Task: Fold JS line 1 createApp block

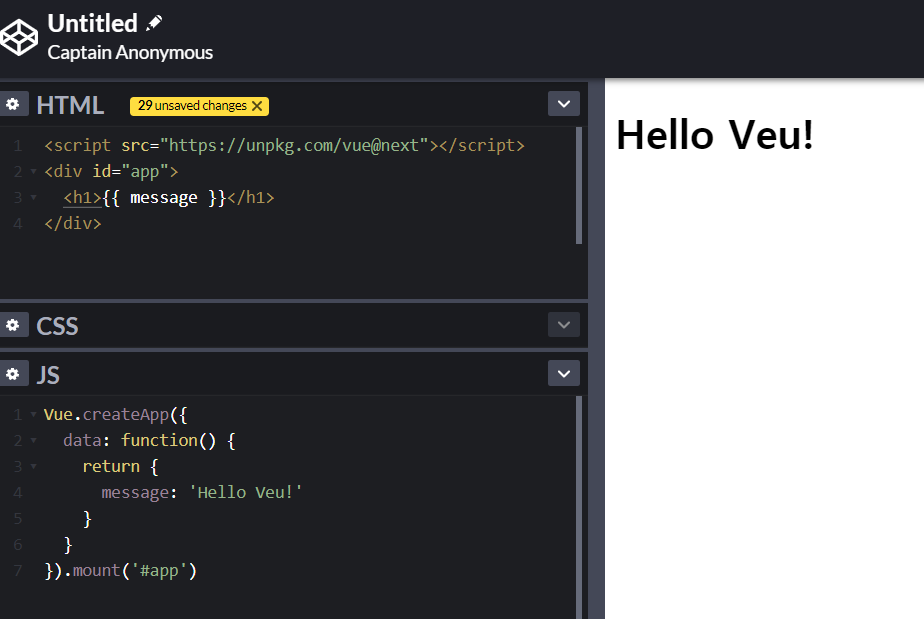Action: pyautogui.click(x=34, y=414)
